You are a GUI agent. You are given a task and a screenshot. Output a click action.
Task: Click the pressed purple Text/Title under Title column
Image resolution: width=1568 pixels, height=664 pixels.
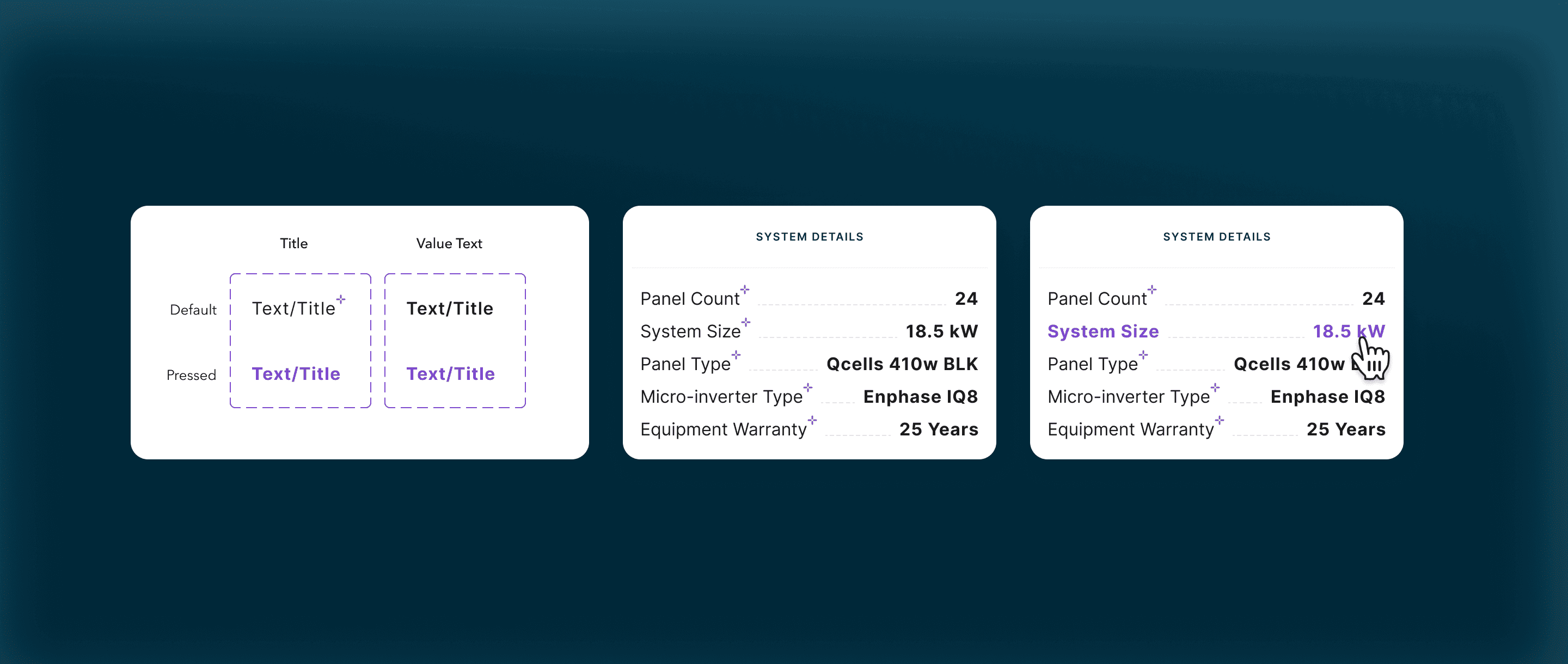point(296,374)
